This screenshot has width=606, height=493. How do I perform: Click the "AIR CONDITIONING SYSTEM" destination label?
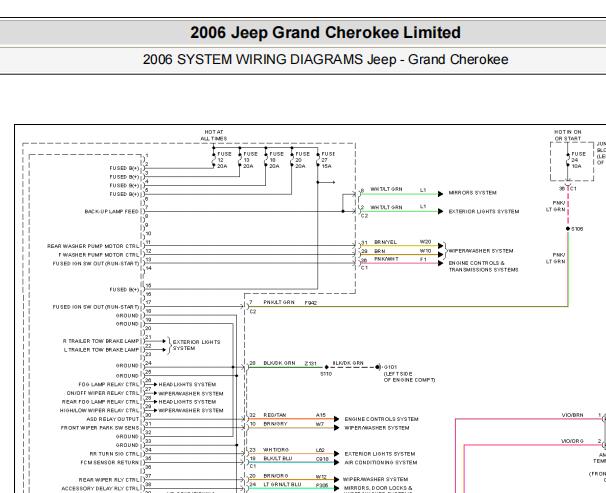(381, 462)
